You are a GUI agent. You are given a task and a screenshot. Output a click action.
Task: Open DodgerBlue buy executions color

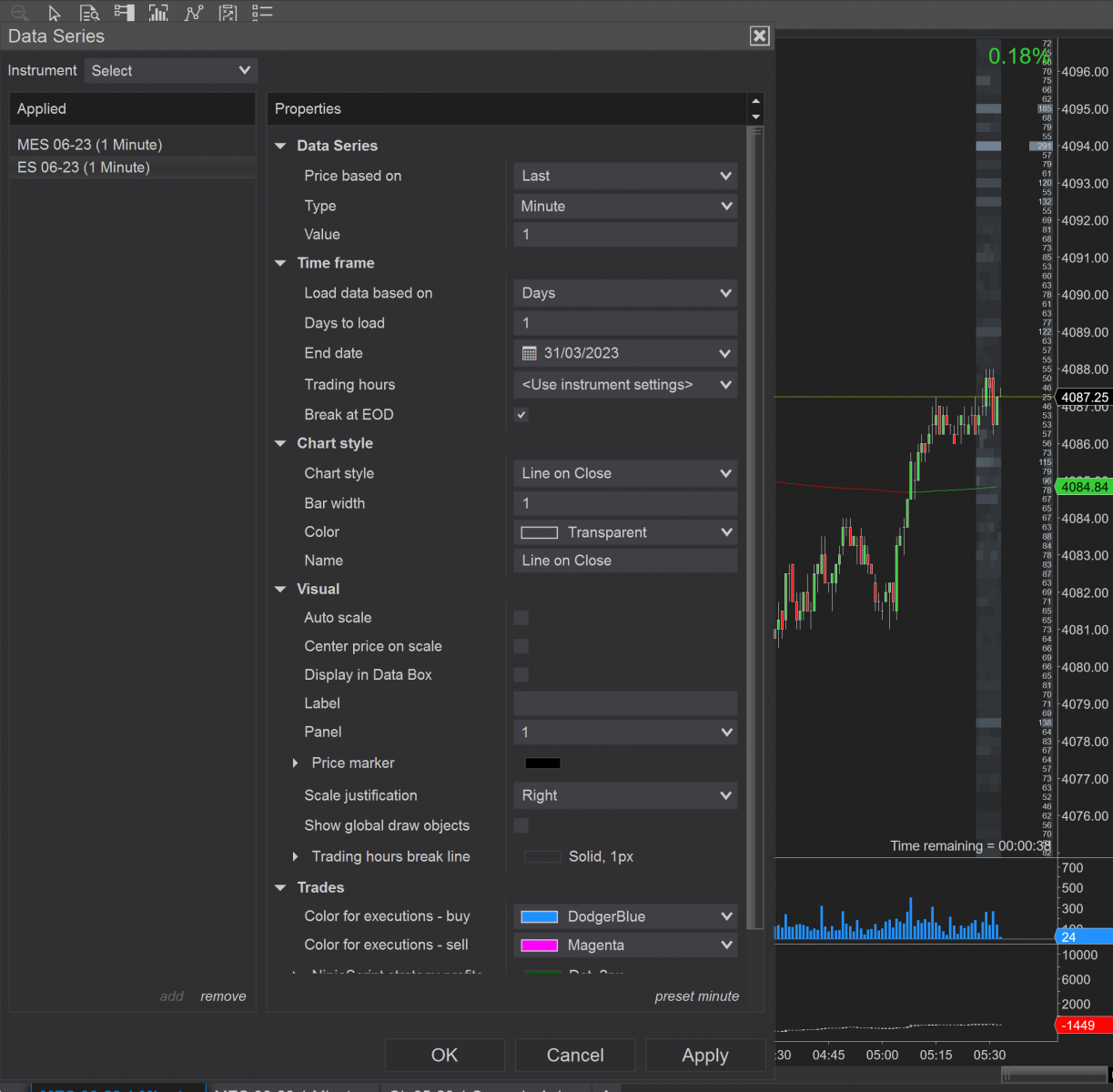tap(625, 916)
